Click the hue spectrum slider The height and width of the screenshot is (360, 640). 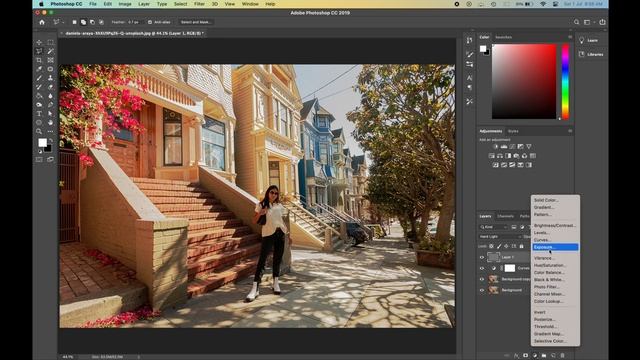pyautogui.click(x=565, y=82)
